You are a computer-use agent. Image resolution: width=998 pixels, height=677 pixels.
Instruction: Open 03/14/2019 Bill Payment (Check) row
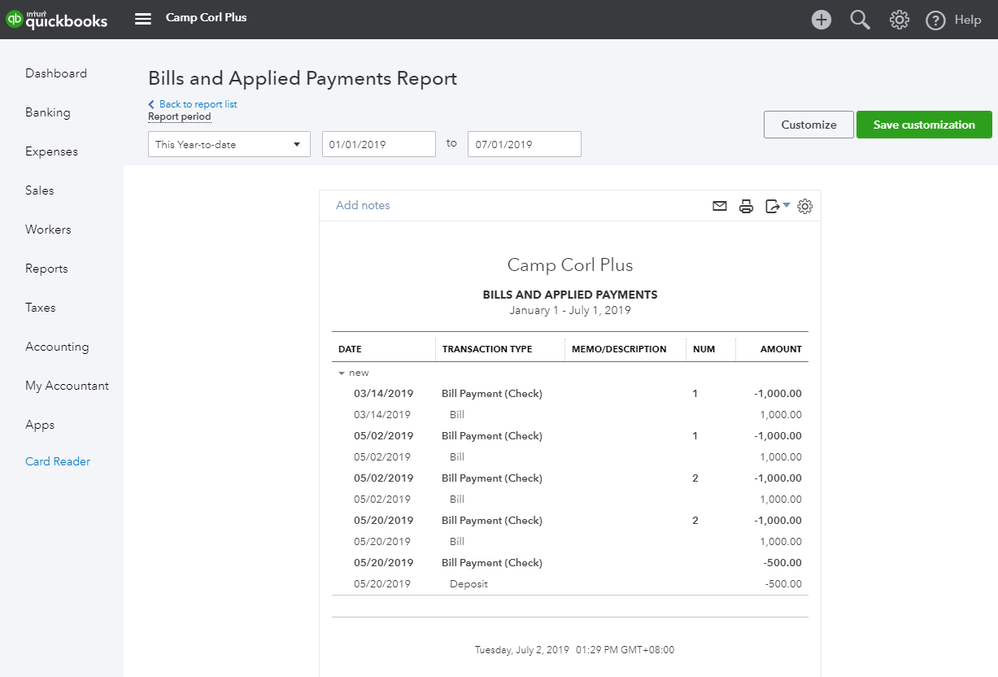570,394
